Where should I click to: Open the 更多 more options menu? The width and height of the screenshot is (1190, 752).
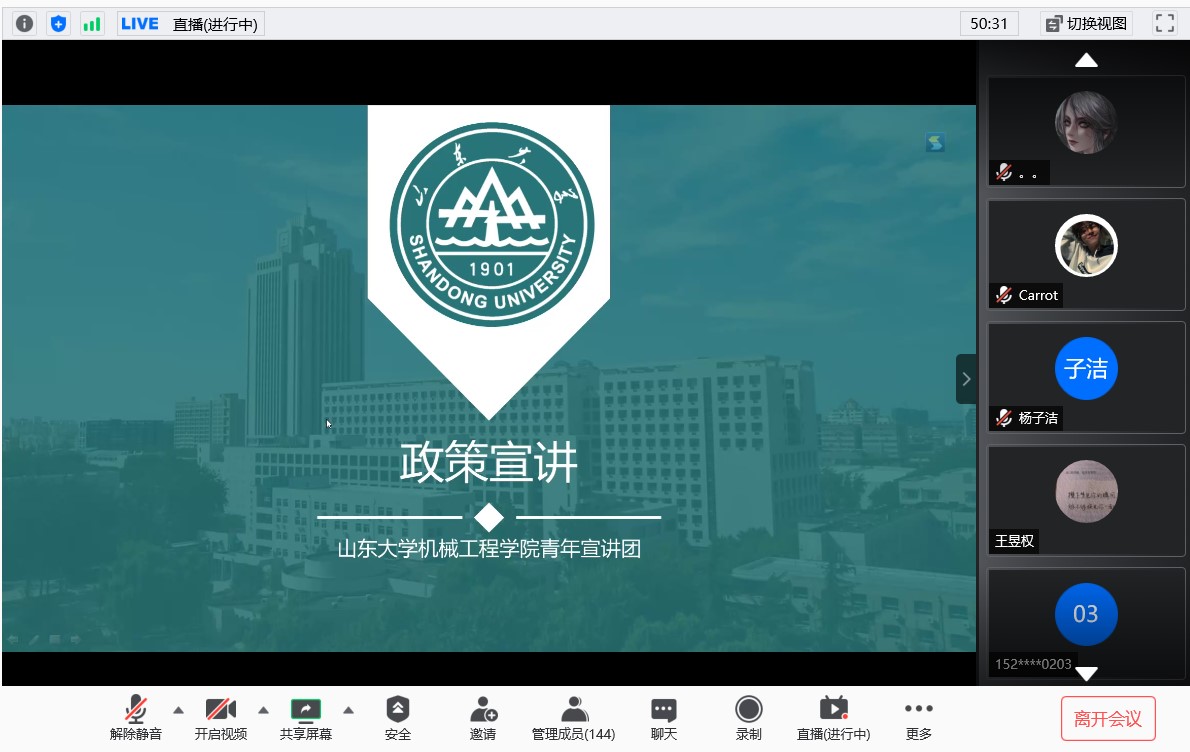(918, 718)
